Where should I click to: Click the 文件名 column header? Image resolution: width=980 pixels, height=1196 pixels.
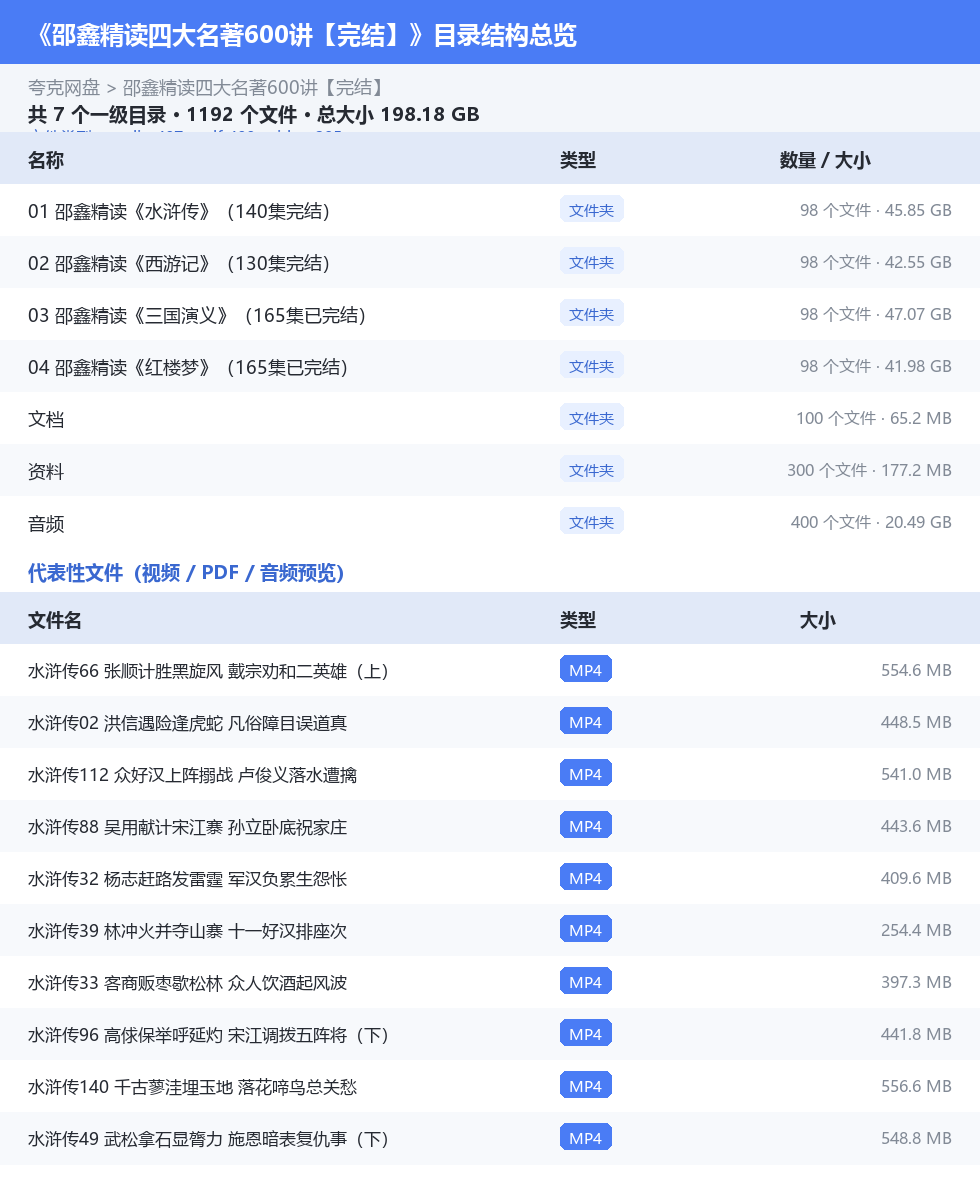pyautogui.click(x=55, y=620)
